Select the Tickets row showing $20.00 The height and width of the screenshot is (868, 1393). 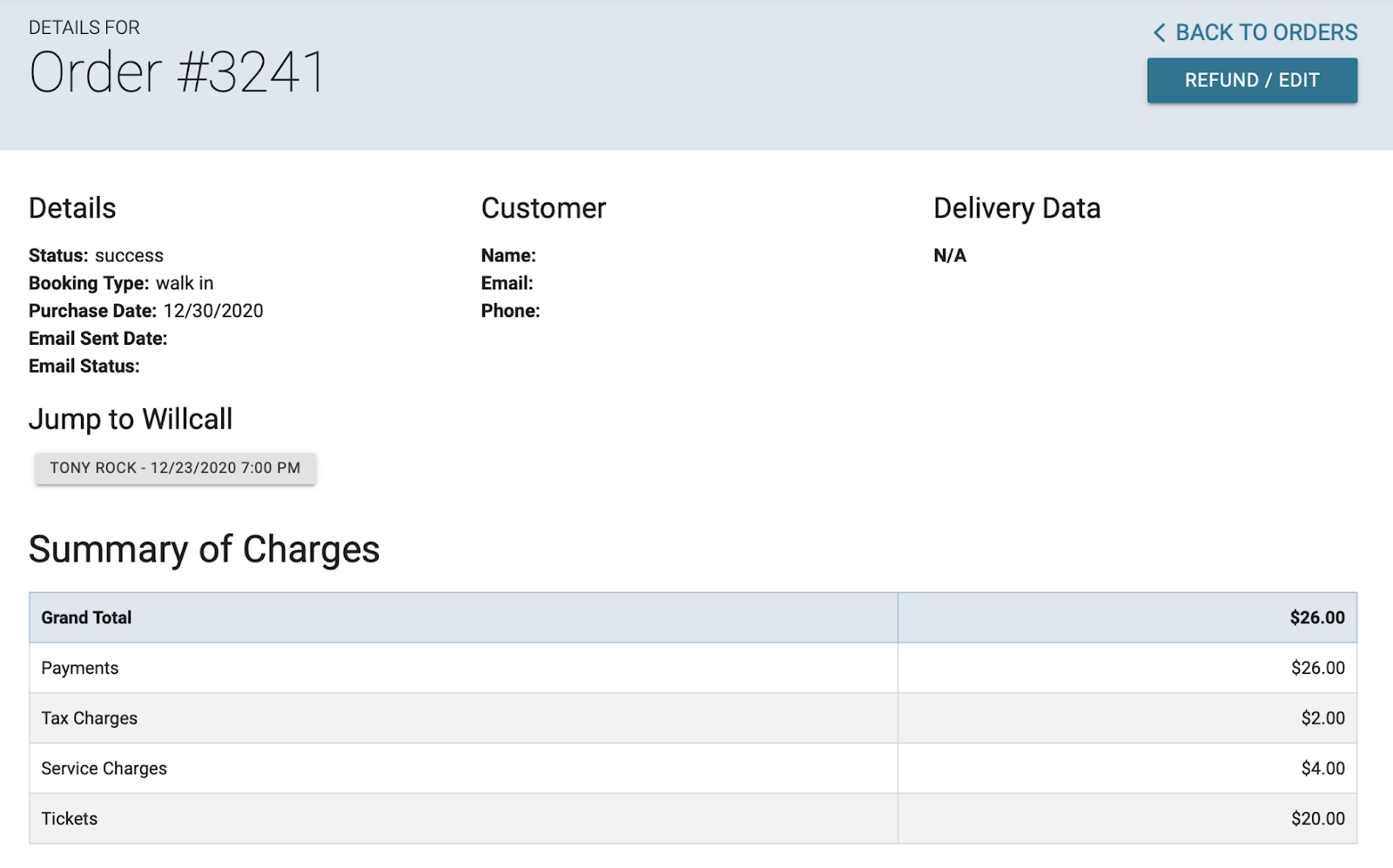1321,818
